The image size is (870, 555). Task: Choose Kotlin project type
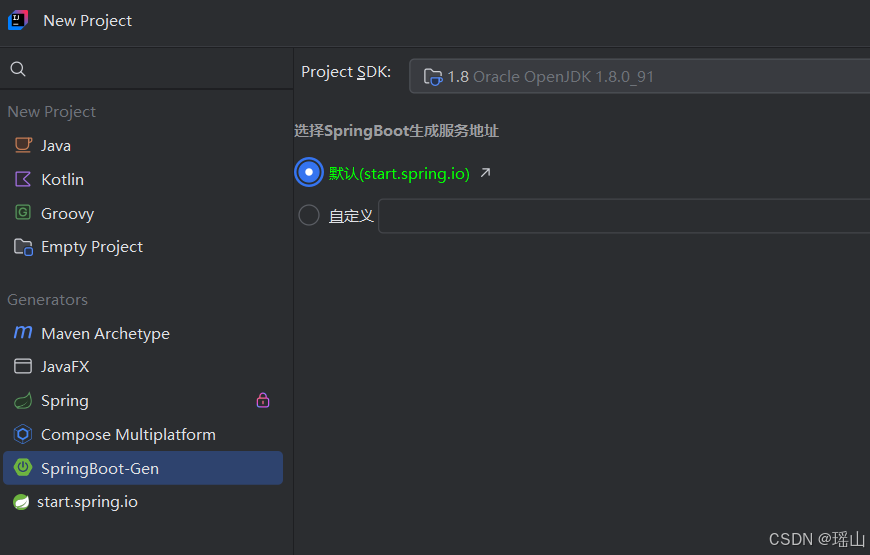143,179
